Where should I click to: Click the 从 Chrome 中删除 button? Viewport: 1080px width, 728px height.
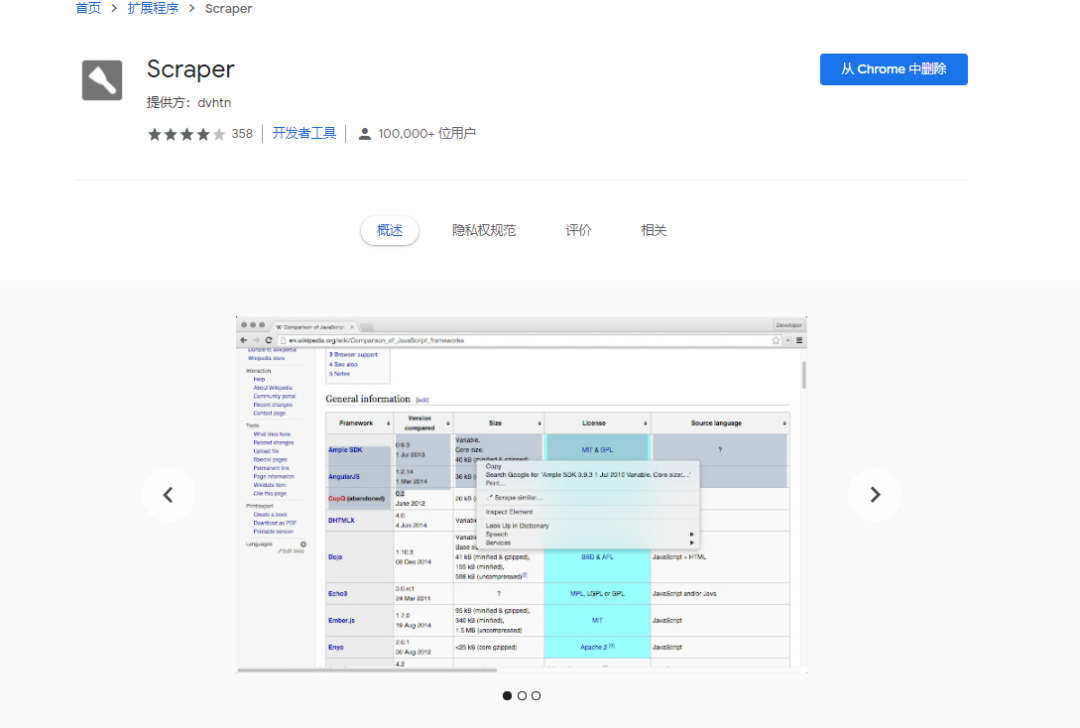pos(893,69)
